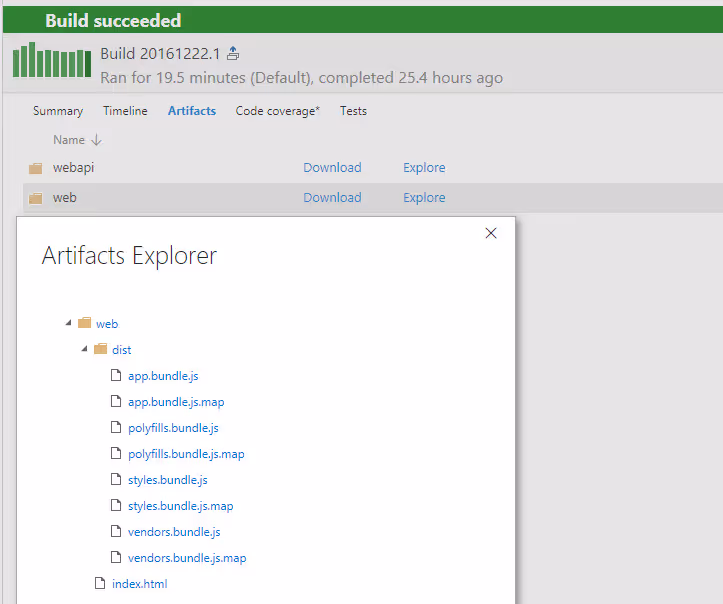This screenshot has height=604, width=723.
Task: Click the Build succeeded banner text
Action: (113, 21)
